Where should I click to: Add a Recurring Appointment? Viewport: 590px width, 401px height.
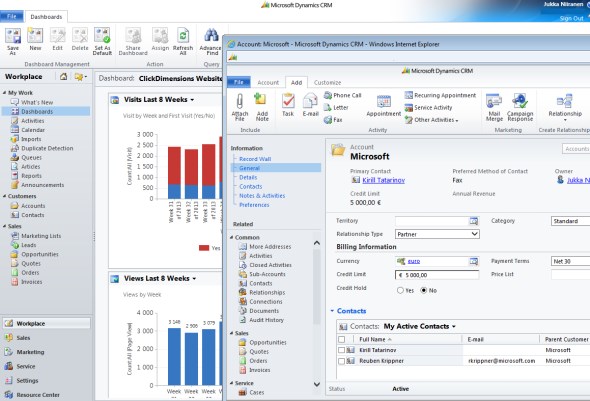440,96
